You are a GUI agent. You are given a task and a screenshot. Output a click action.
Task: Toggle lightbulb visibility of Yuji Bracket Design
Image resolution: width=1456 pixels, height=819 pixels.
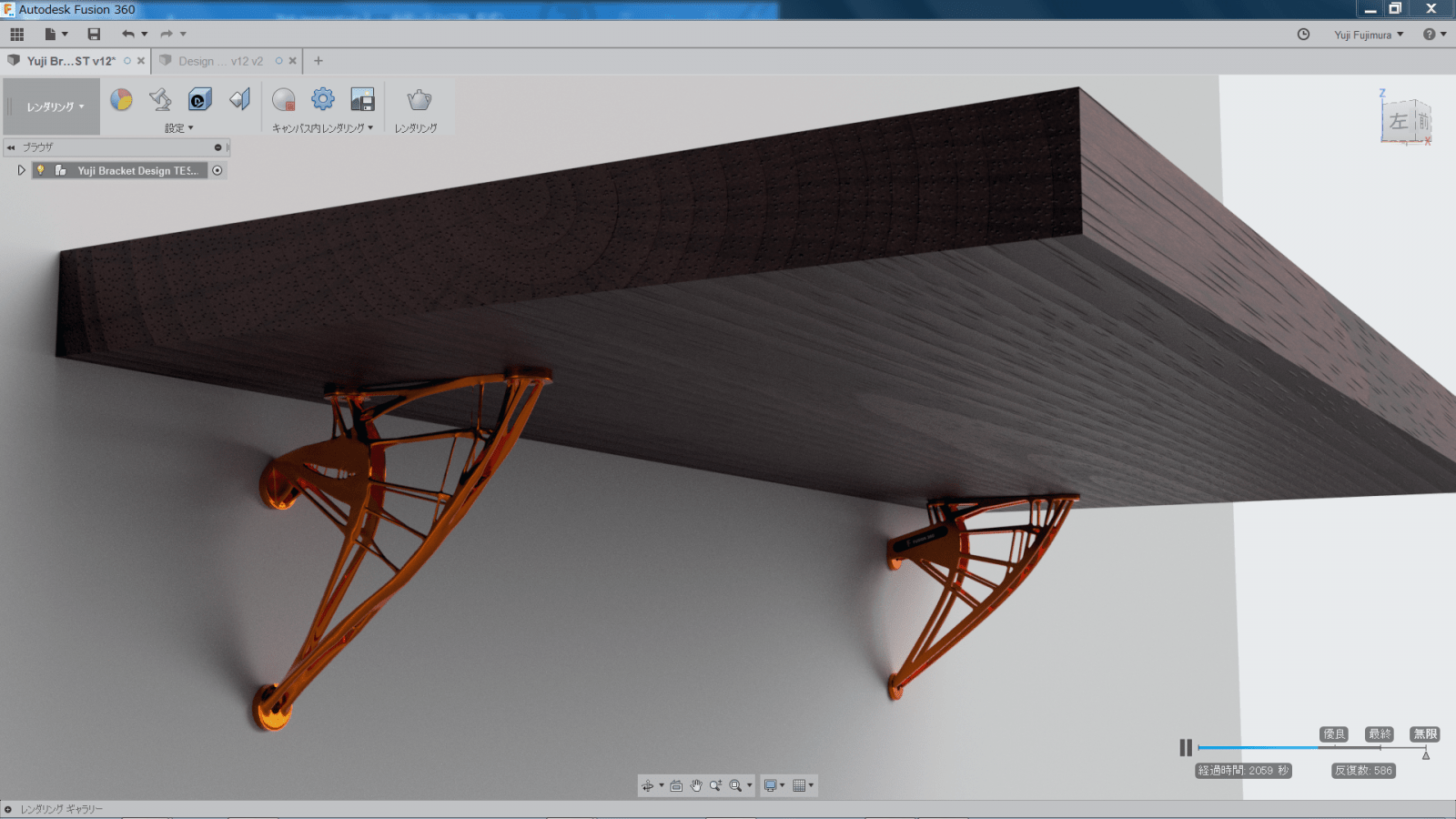pos(41,170)
